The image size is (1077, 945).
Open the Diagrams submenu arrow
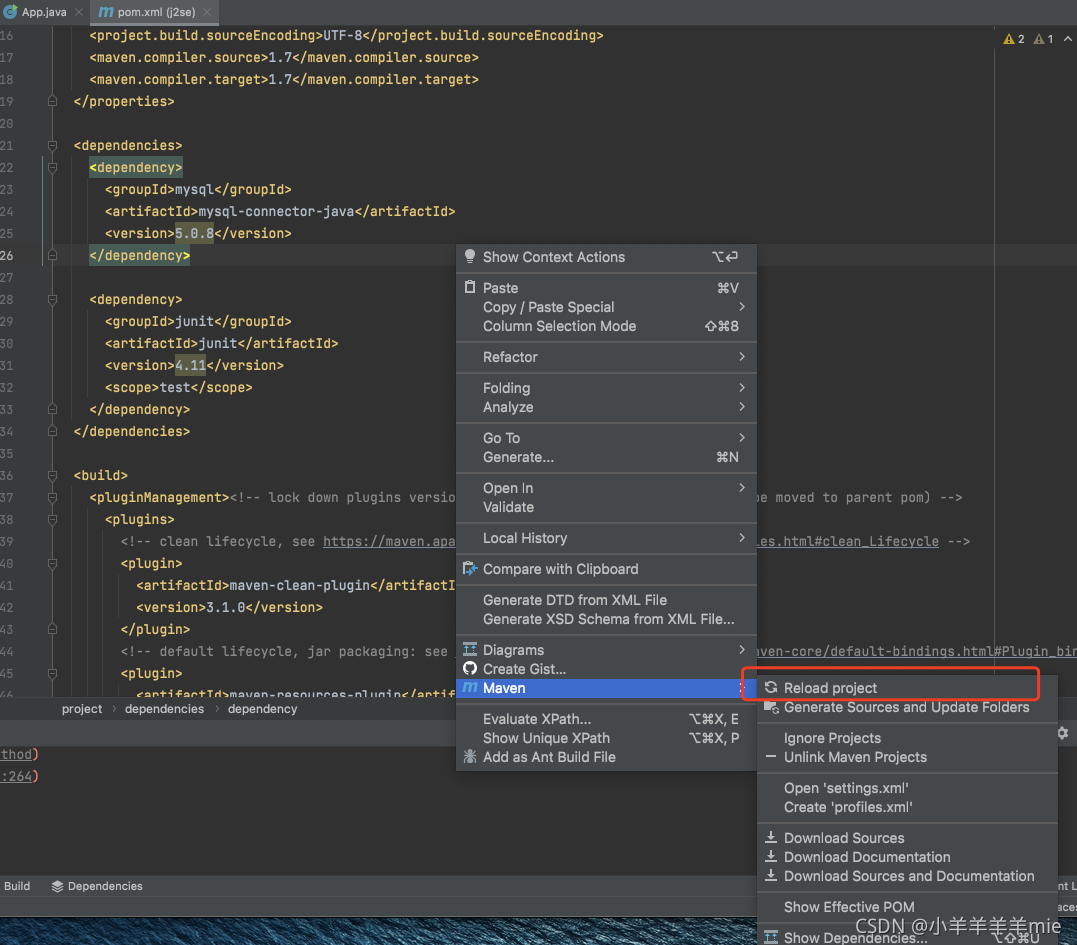click(x=742, y=650)
